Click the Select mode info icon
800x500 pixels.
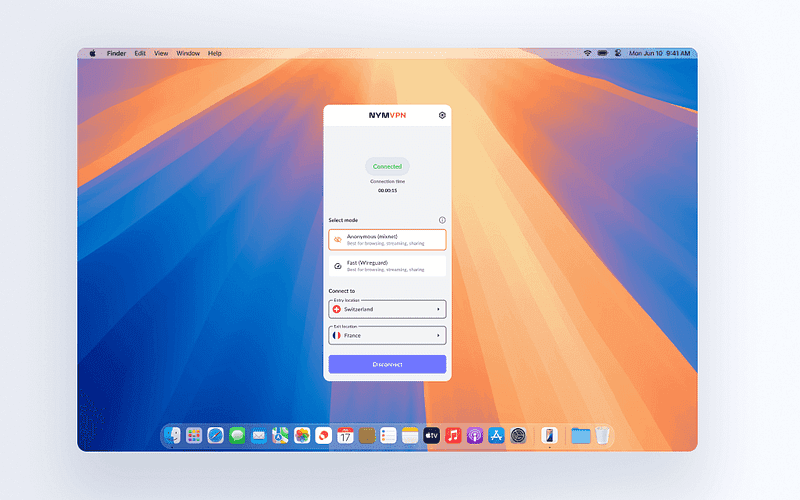(x=442, y=220)
